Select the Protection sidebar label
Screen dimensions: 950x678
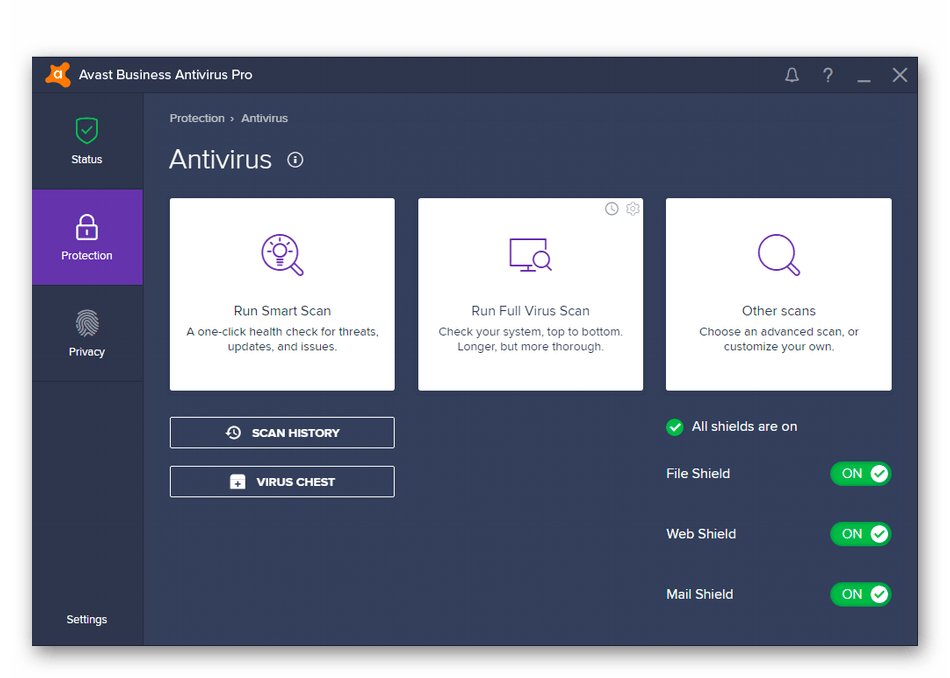tap(87, 256)
